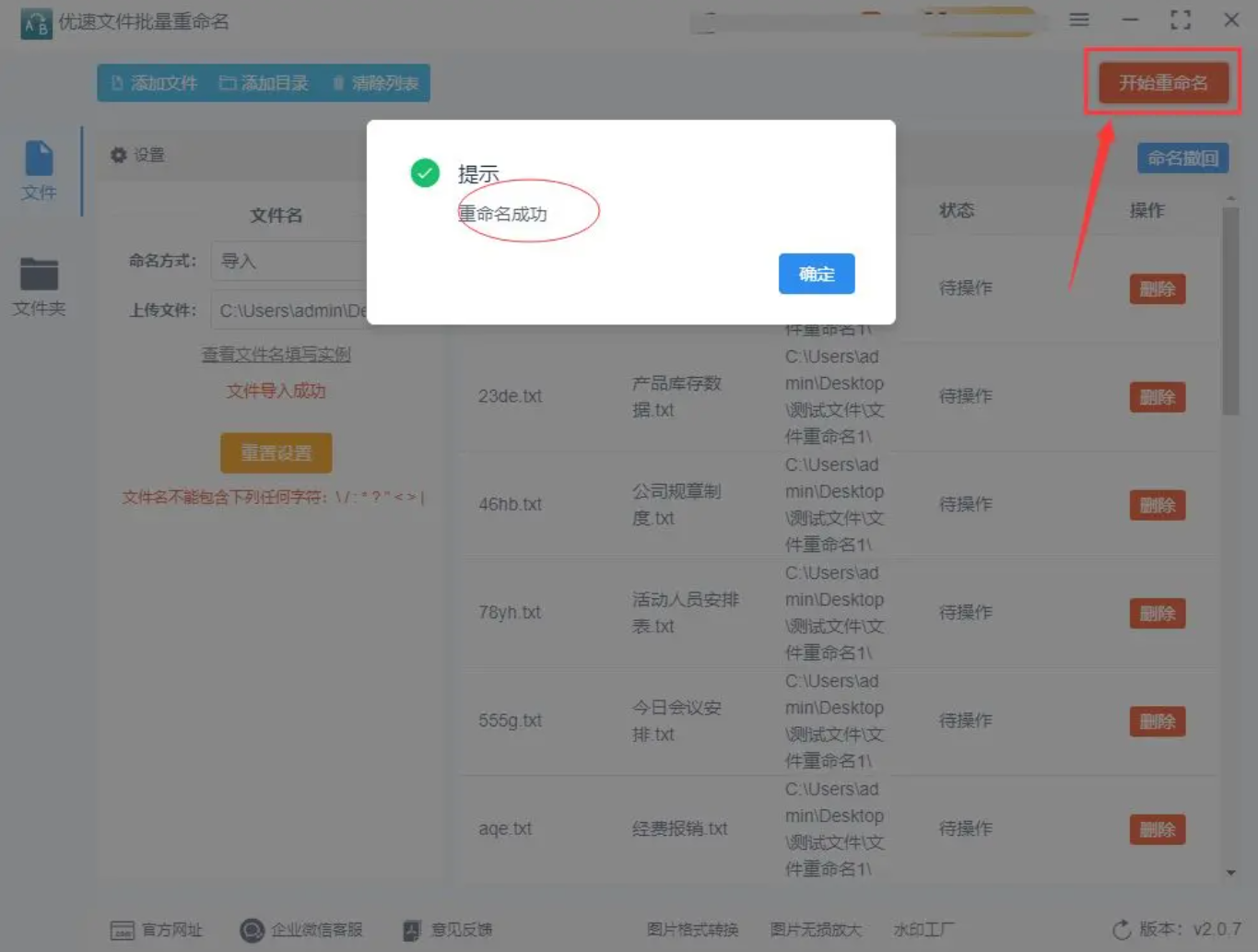1258x952 pixels.
Task: Delete the first row marked 待操作
Action: [1158, 289]
